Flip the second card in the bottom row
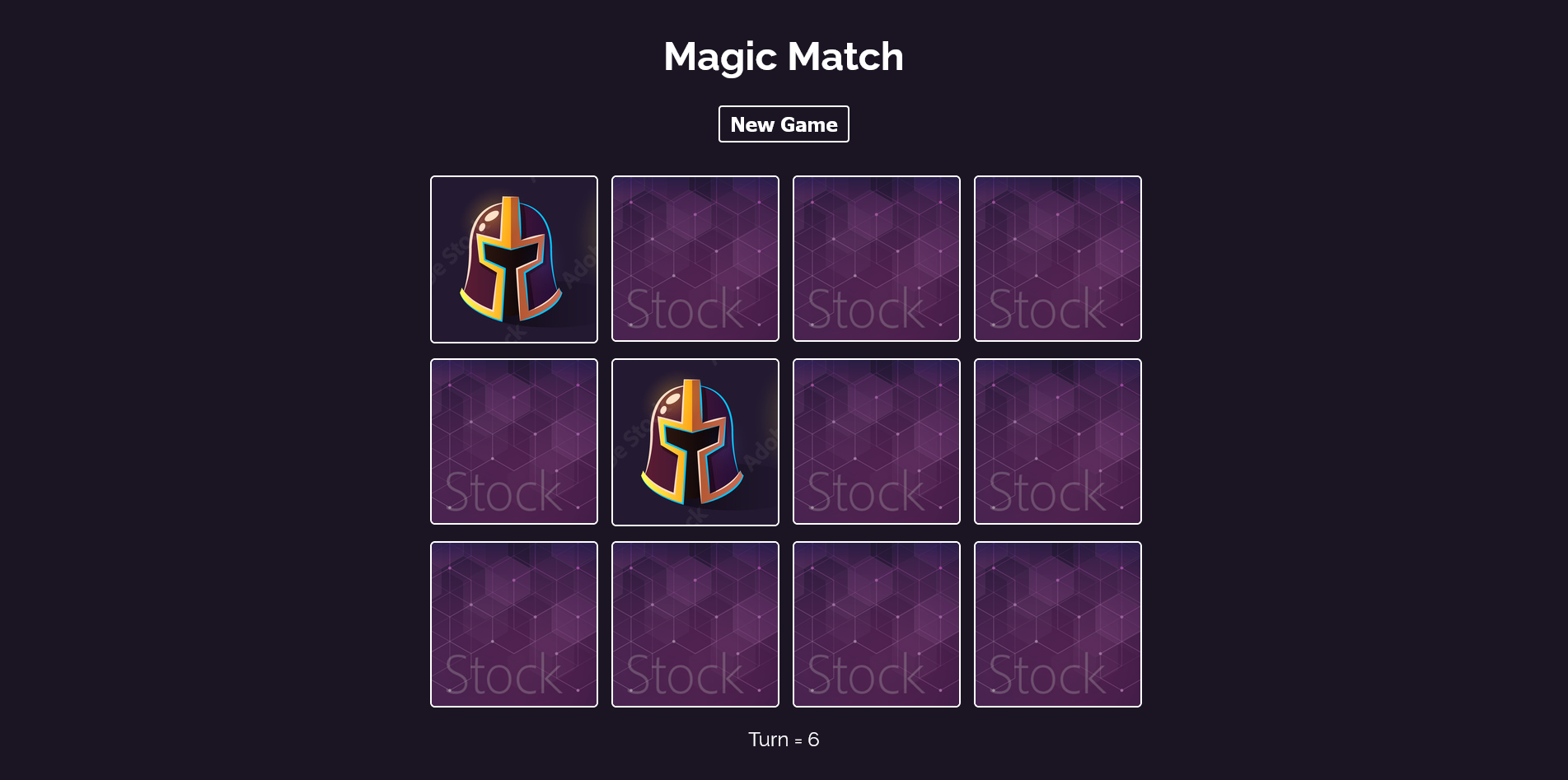 click(x=695, y=624)
